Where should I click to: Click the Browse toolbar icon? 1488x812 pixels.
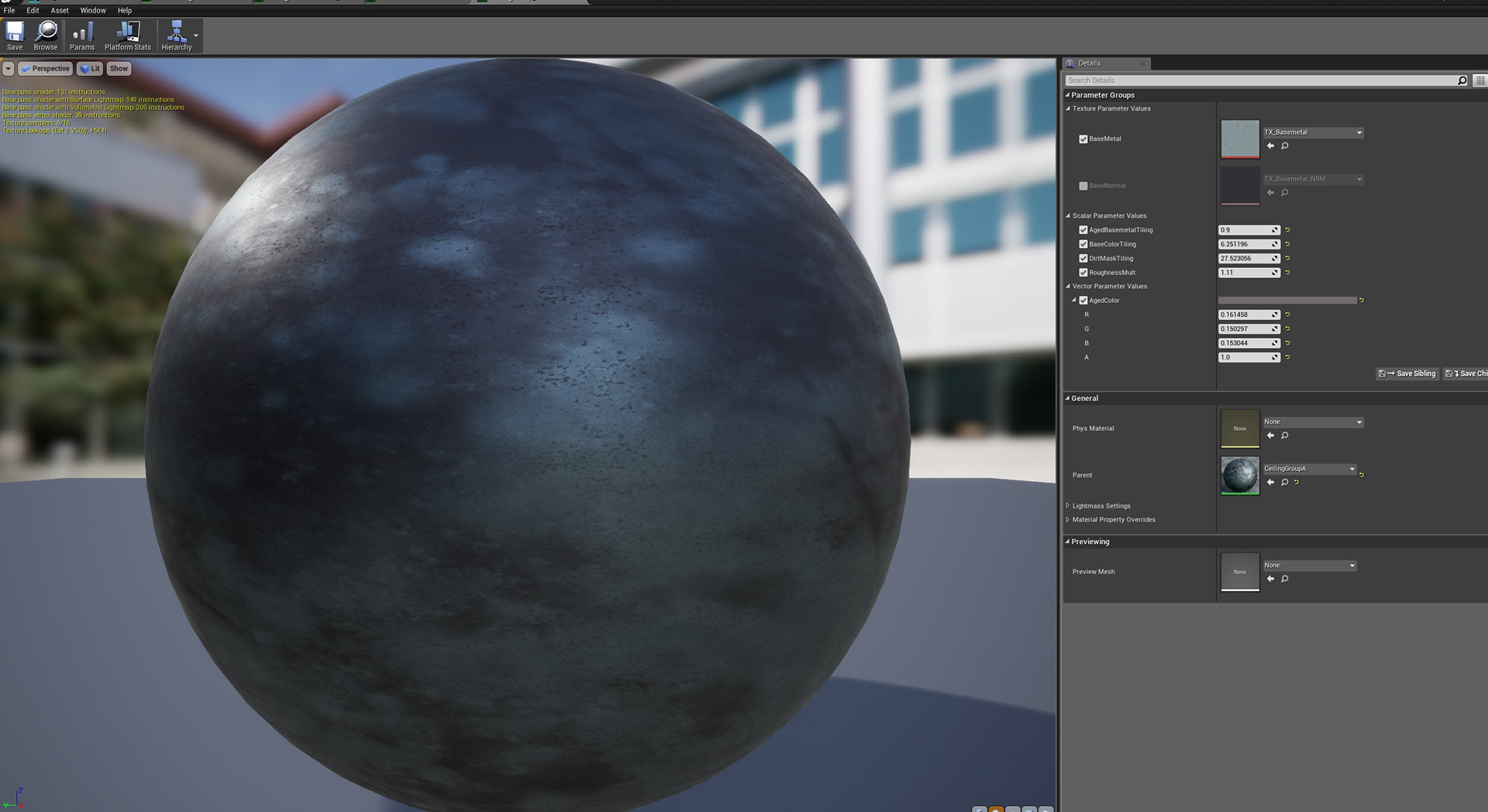tap(46, 36)
